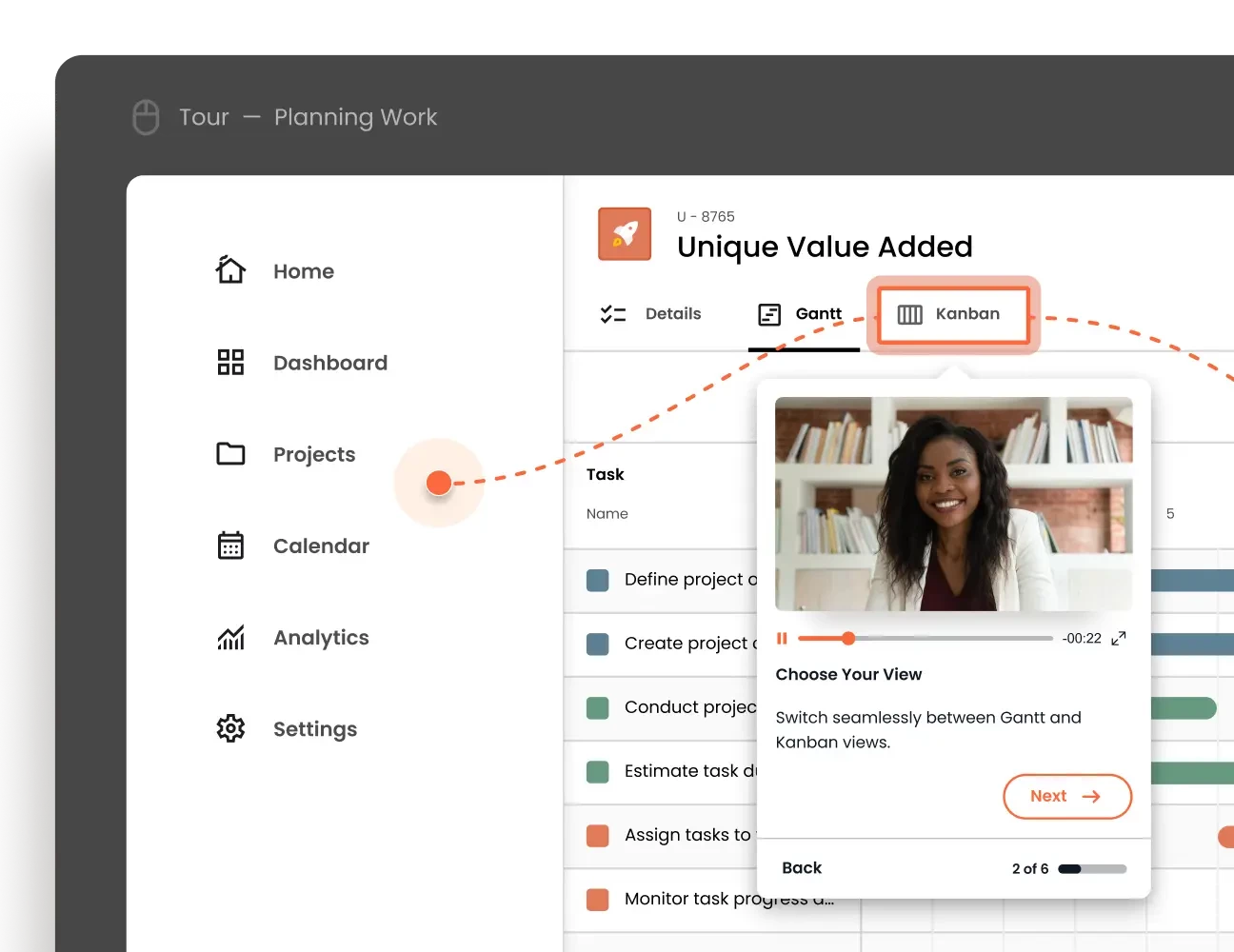
Task: Switch to the Gantt tab
Action: 800,314
